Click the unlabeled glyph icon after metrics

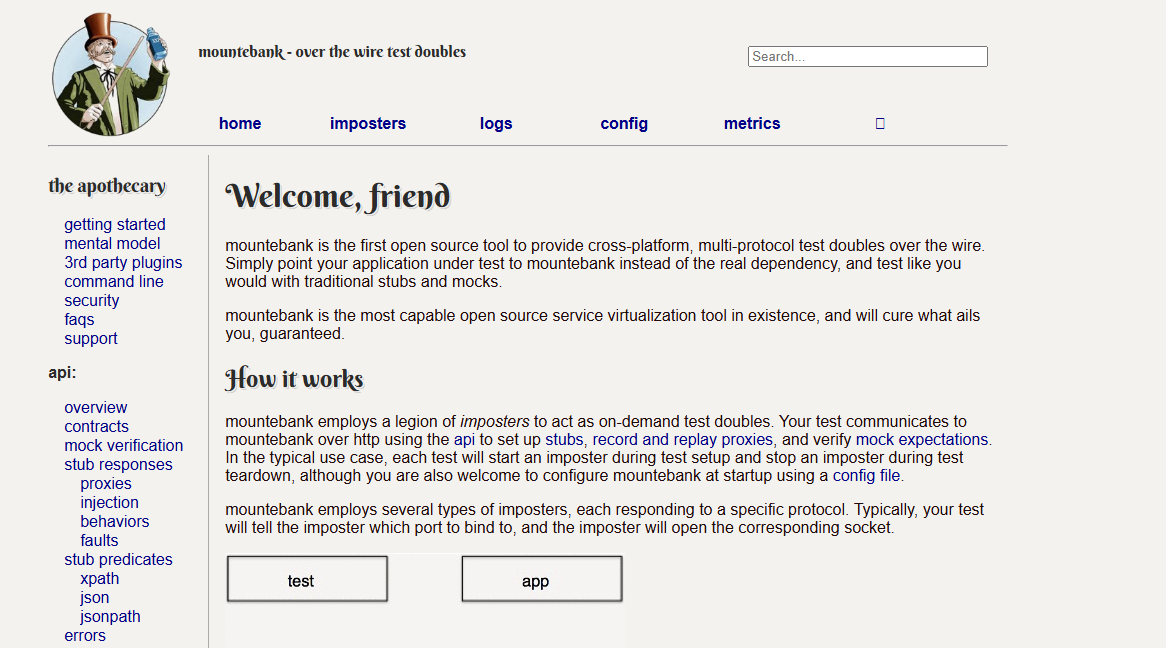pyautogui.click(x=880, y=123)
